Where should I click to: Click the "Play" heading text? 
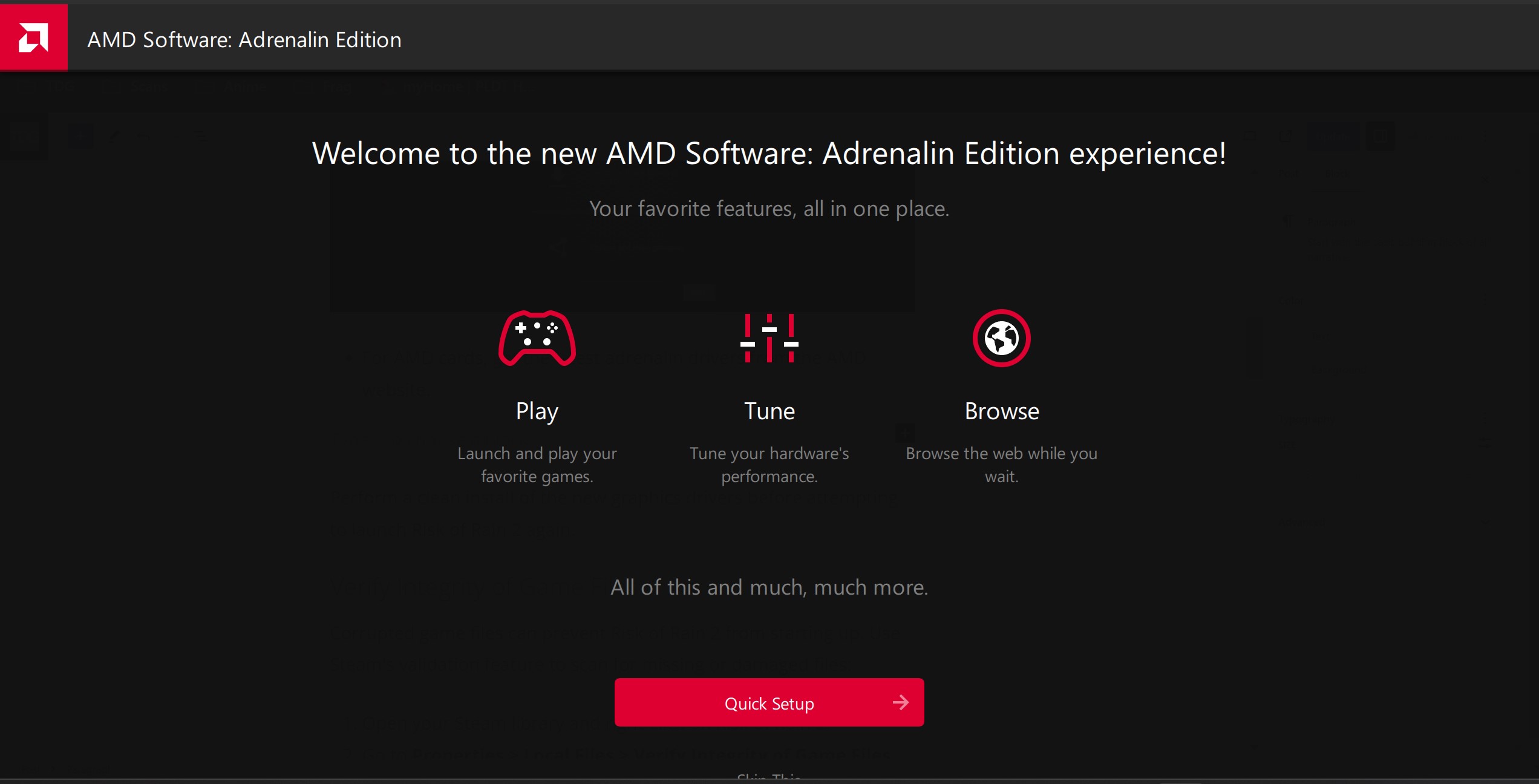click(x=537, y=412)
